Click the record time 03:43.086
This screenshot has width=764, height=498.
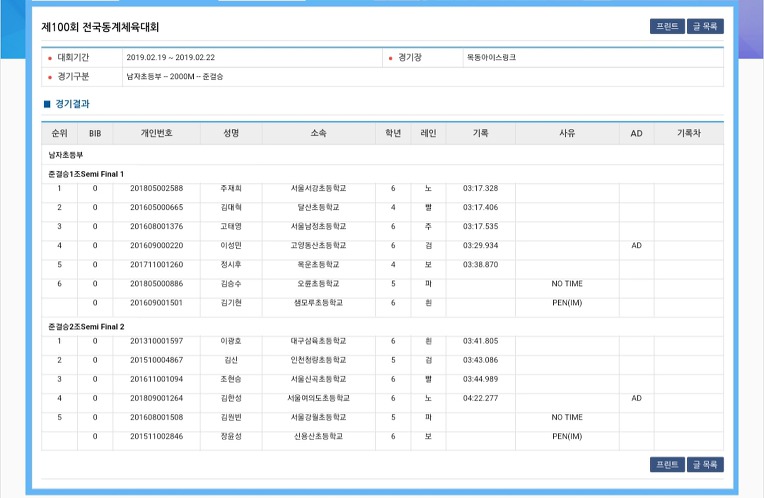tap(480, 360)
